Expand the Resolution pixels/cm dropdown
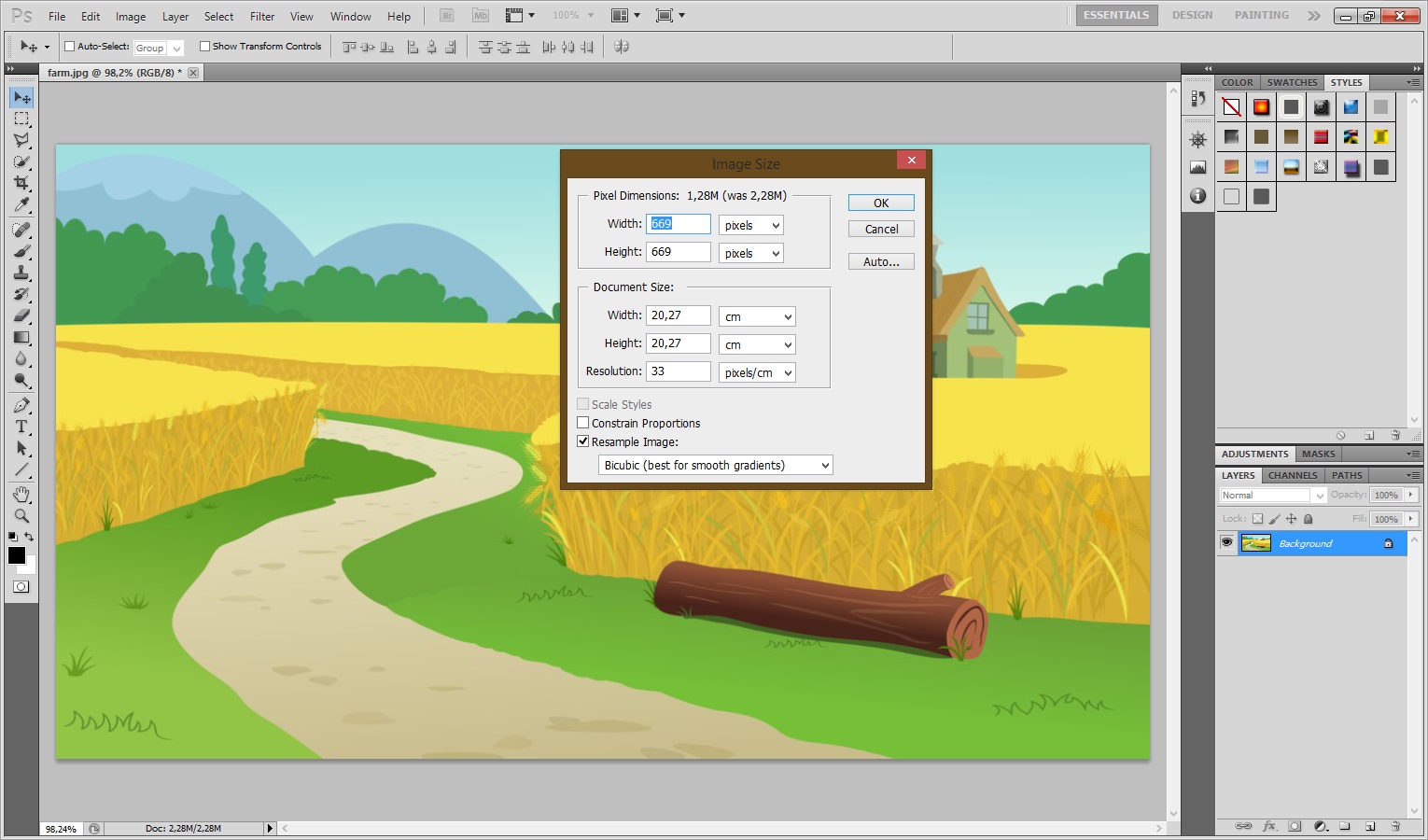The width and height of the screenshot is (1428, 840). (757, 373)
